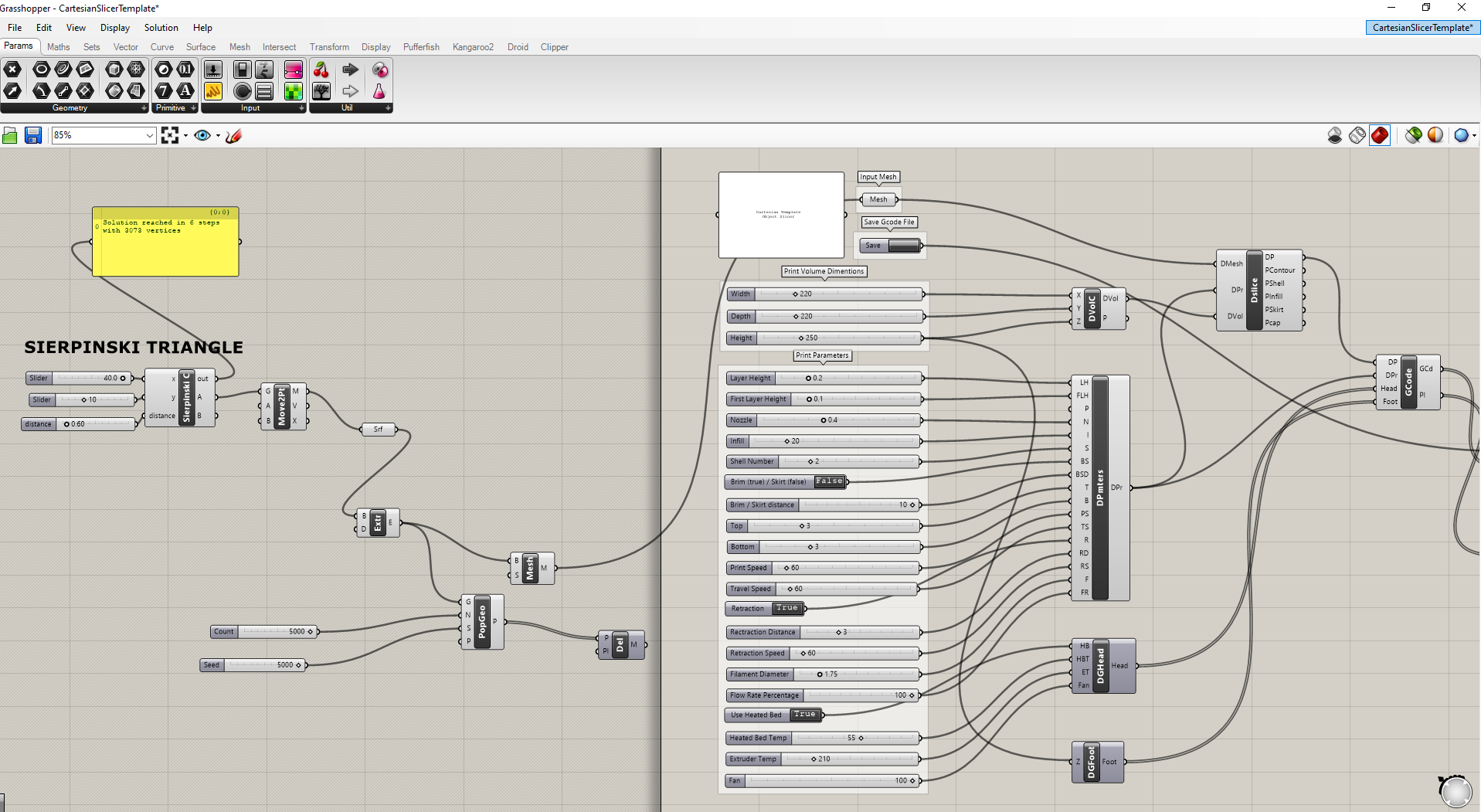Click the Layer Height slider
The width and height of the screenshot is (1481, 812).
tap(824, 379)
